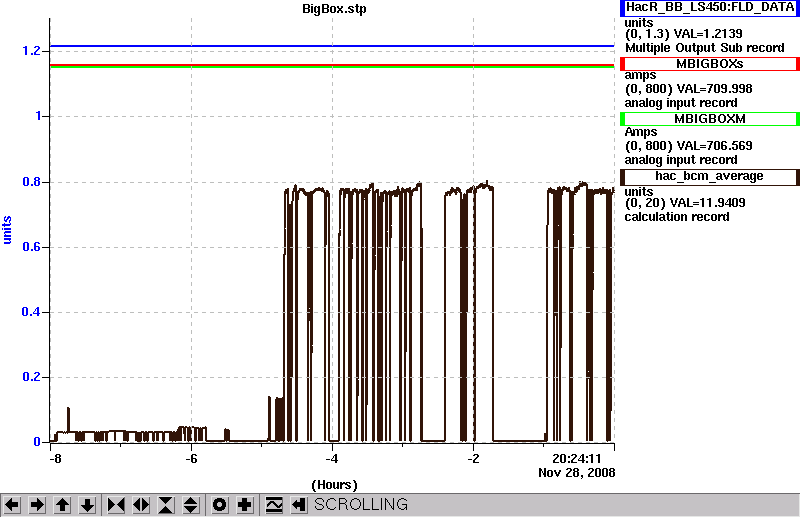Zoom out on the time axis (outward horizontal triangles)
This screenshot has width=800, height=517.
pos(141,505)
